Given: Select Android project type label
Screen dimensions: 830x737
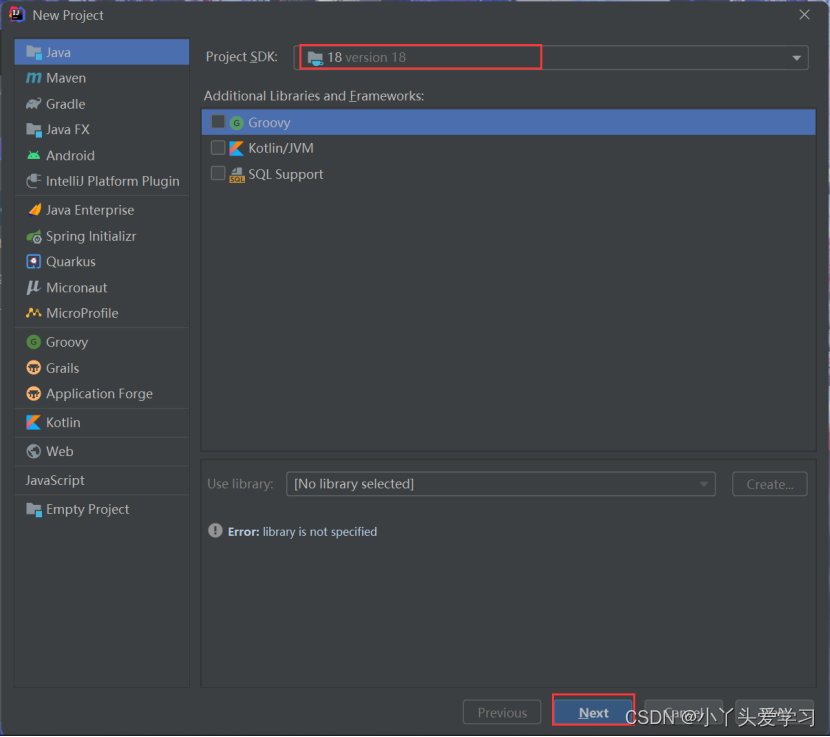Looking at the screenshot, I should click(70, 155).
